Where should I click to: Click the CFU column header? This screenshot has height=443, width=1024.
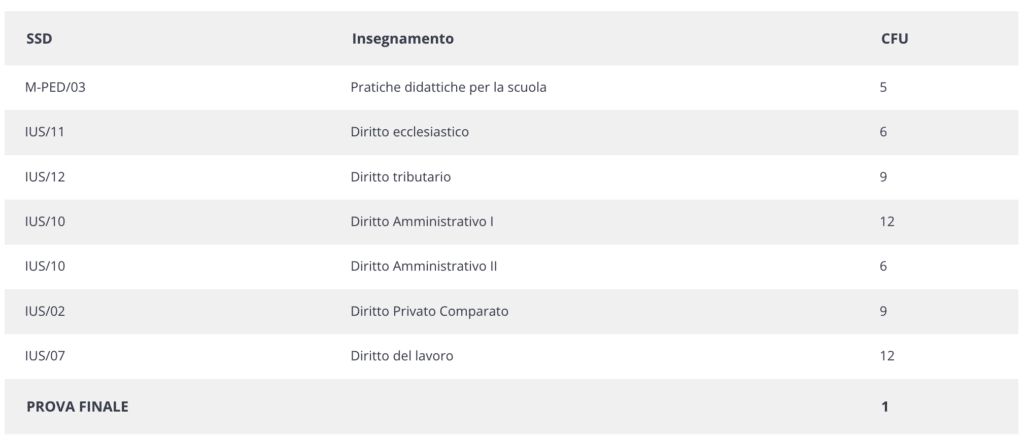click(894, 39)
